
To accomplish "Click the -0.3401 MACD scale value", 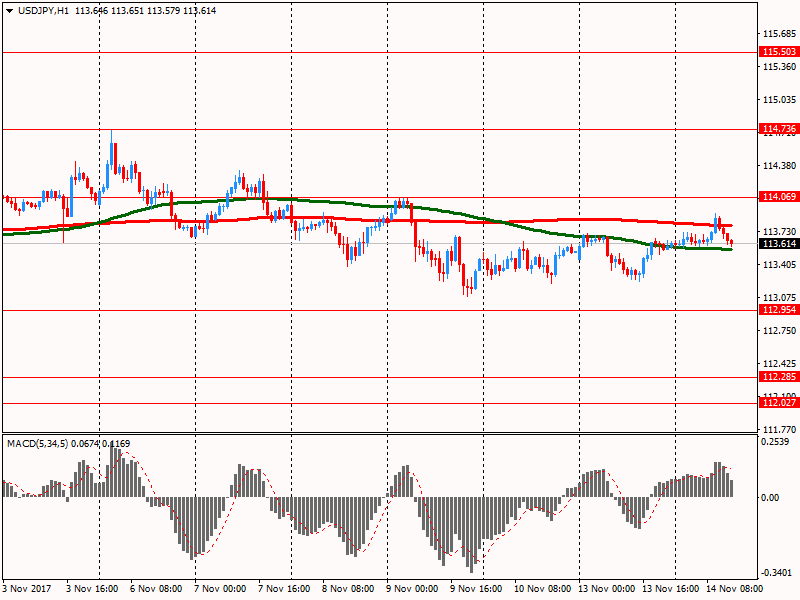I will pyautogui.click(x=776, y=572).
